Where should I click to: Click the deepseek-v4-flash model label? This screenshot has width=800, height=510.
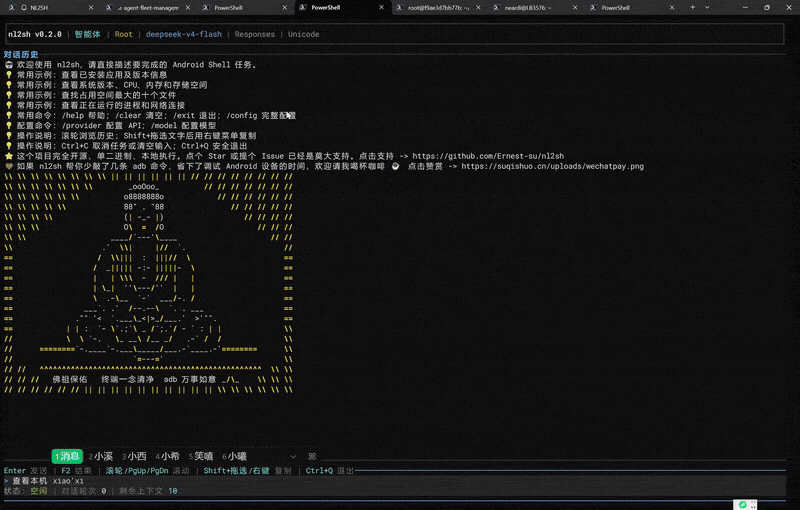184,34
